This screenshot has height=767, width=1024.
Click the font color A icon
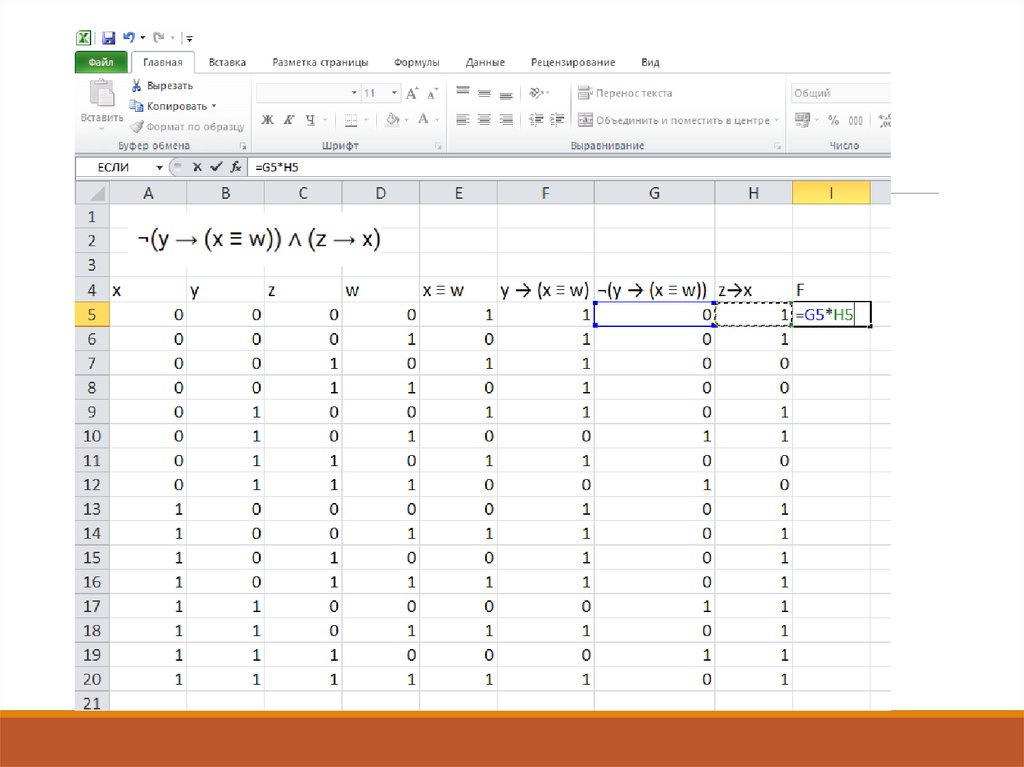tap(423, 120)
